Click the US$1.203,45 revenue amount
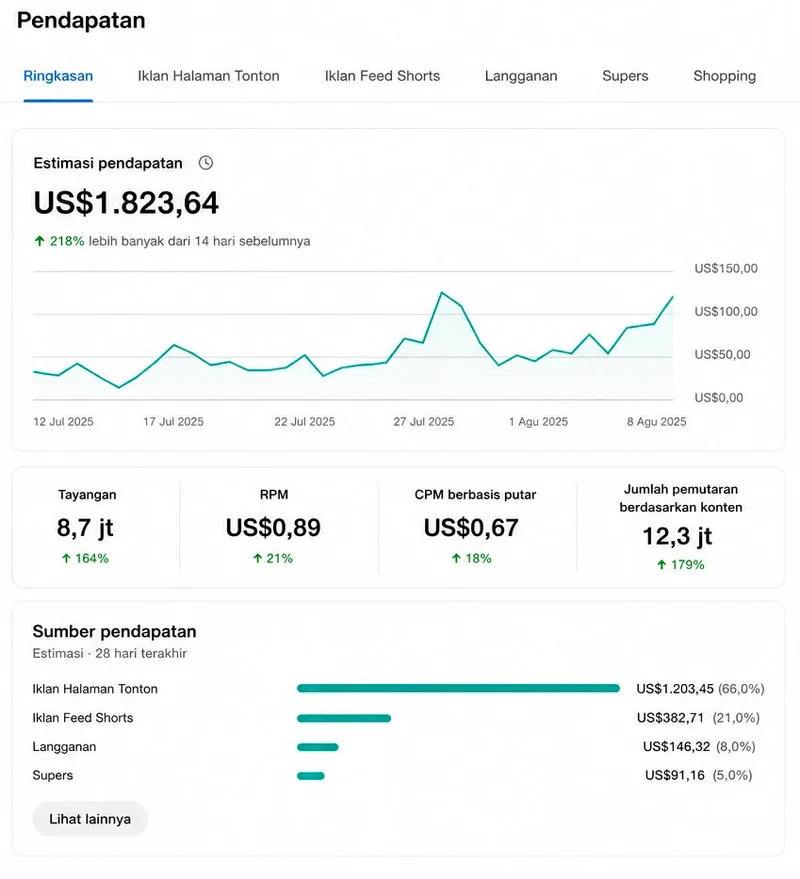Viewport: 800px width, 879px height. 675,689
